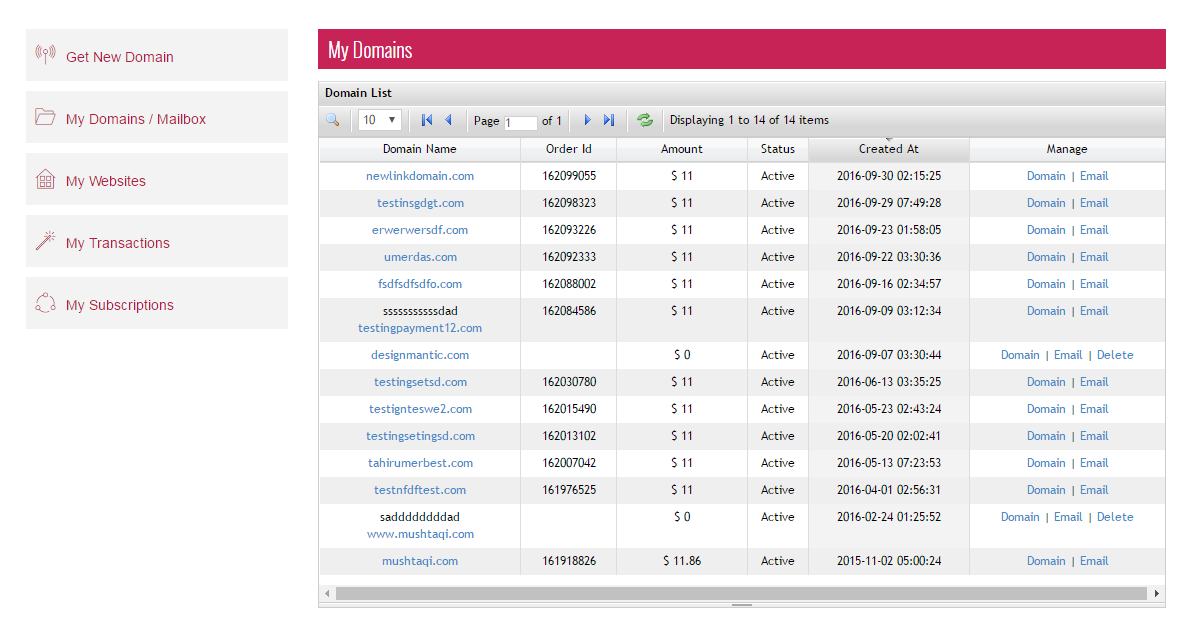Click the Domain link for mushtaqi.com

point(1046,561)
